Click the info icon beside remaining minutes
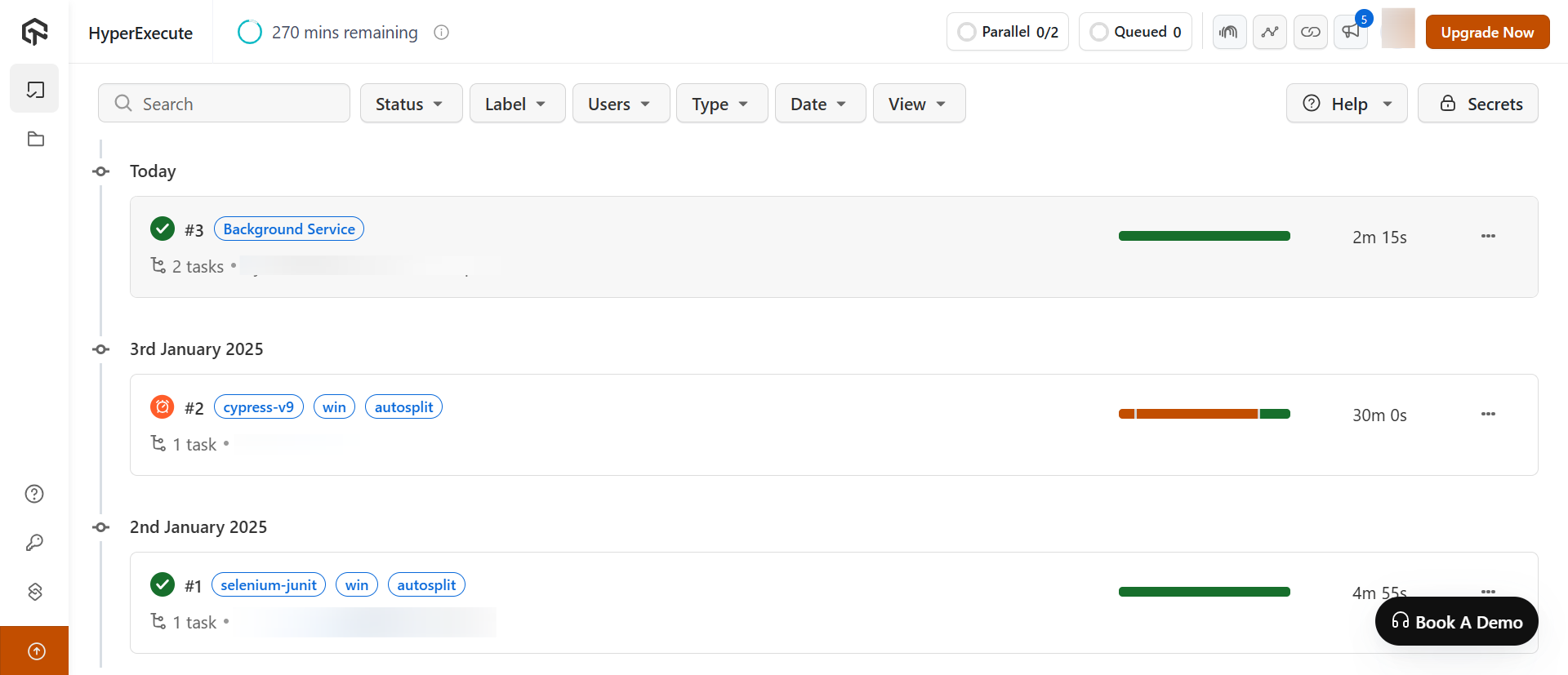Viewport: 1568px width, 675px height. [442, 33]
